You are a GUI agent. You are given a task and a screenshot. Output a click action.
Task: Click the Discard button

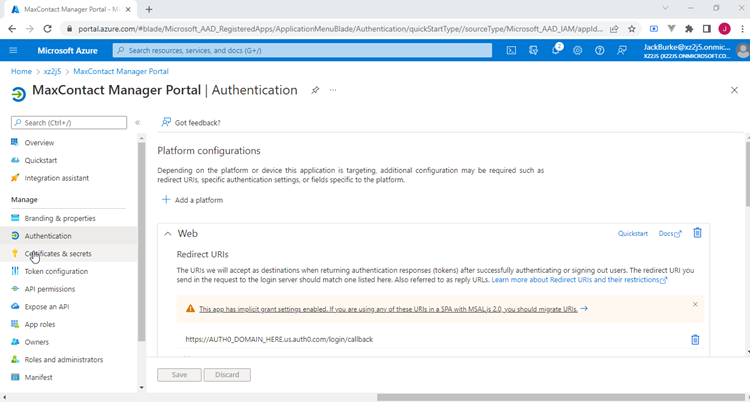point(227,375)
